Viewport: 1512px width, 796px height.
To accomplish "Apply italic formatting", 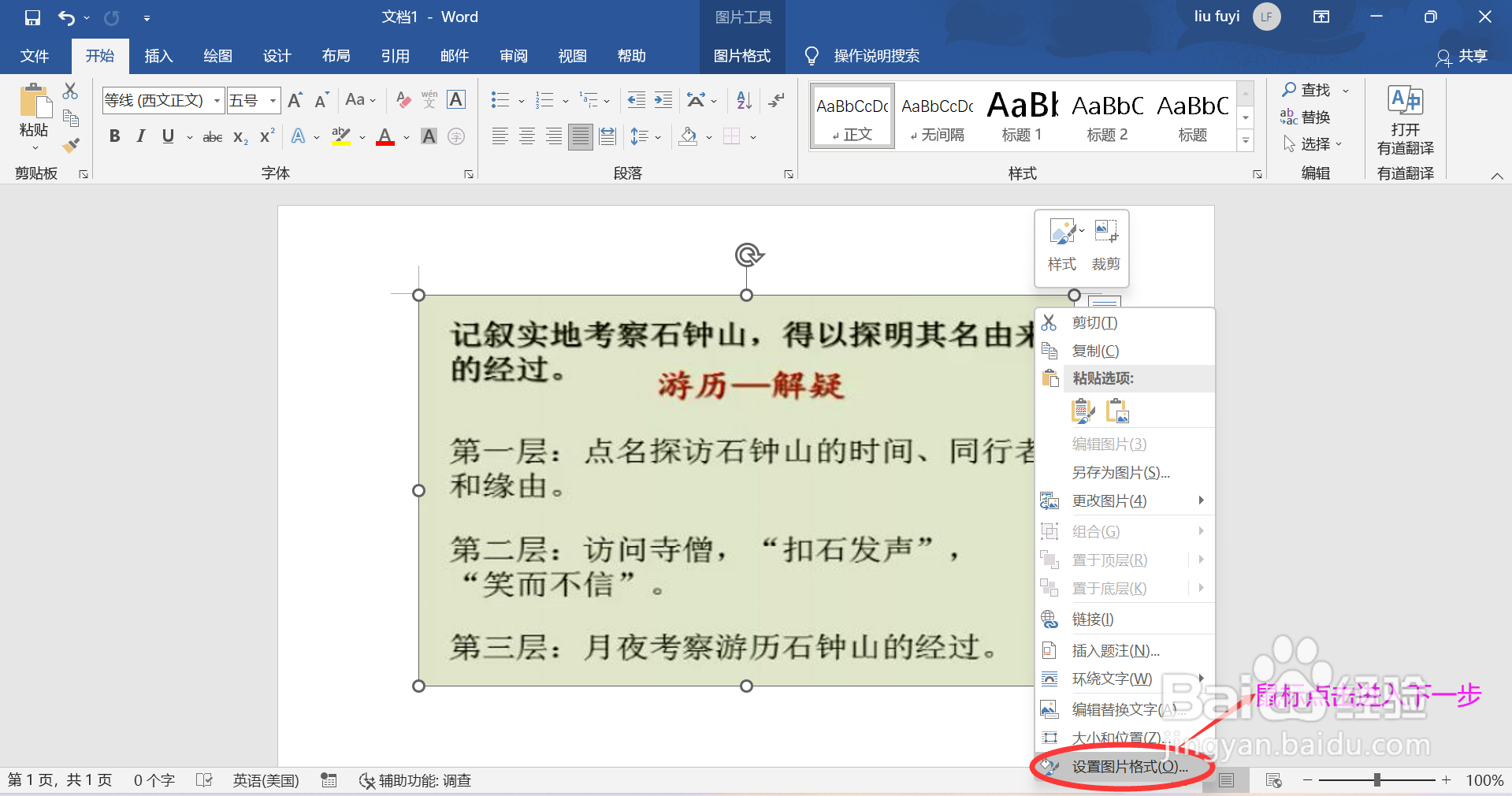I will (140, 136).
